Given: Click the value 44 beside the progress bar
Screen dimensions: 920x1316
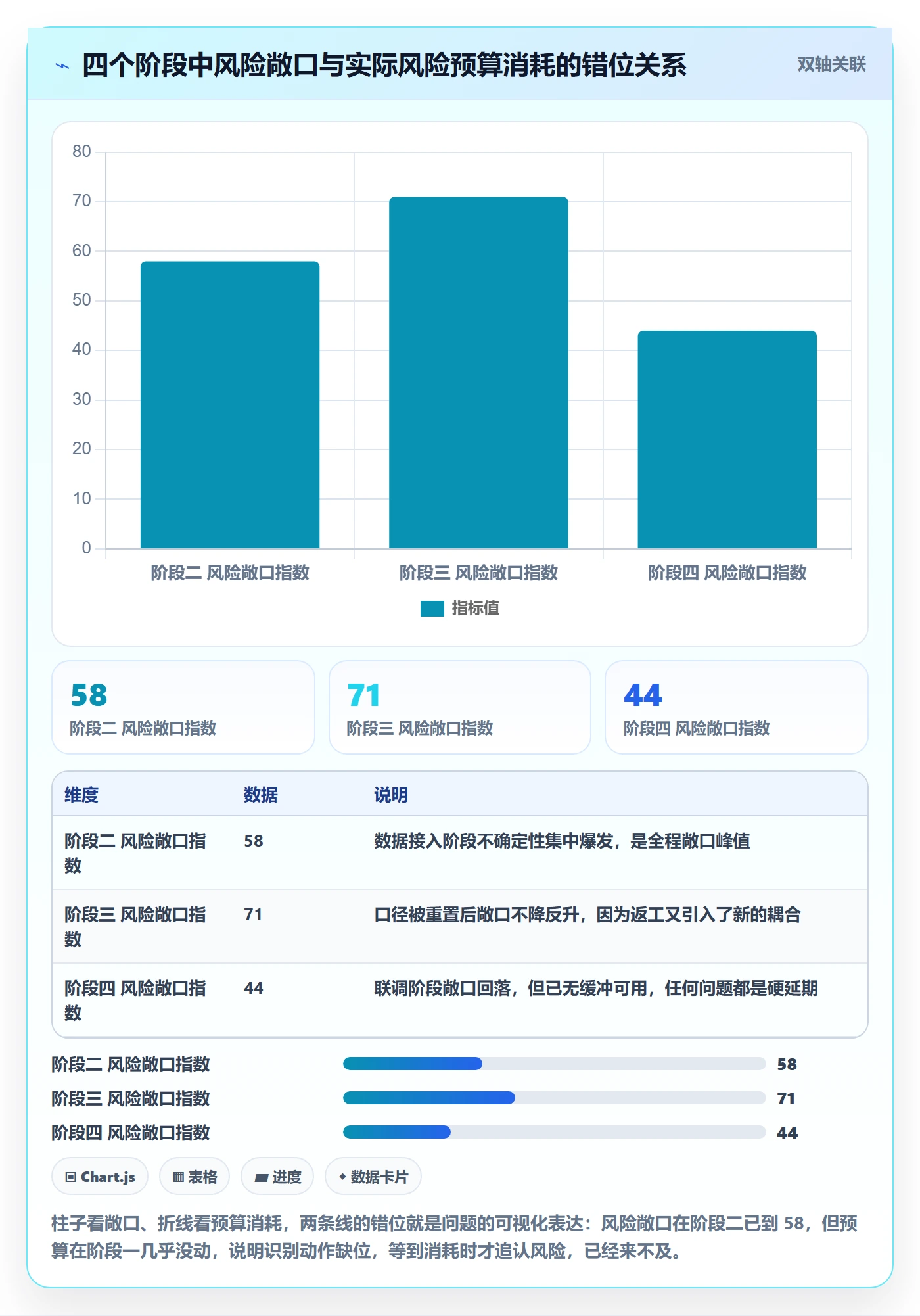Looking at the screenshot, I should tap(787, 1133).
